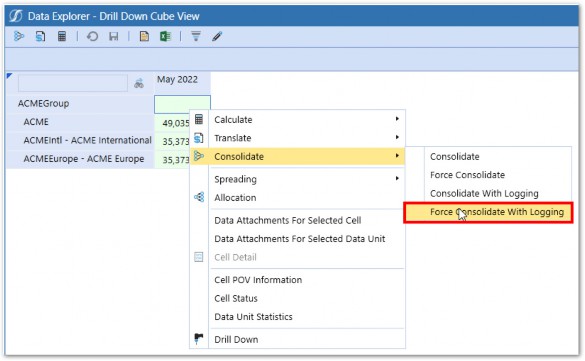Screen dimensions: 585x361
Task: Click the Data Explorer app logo icon
Action: point(16,16)
